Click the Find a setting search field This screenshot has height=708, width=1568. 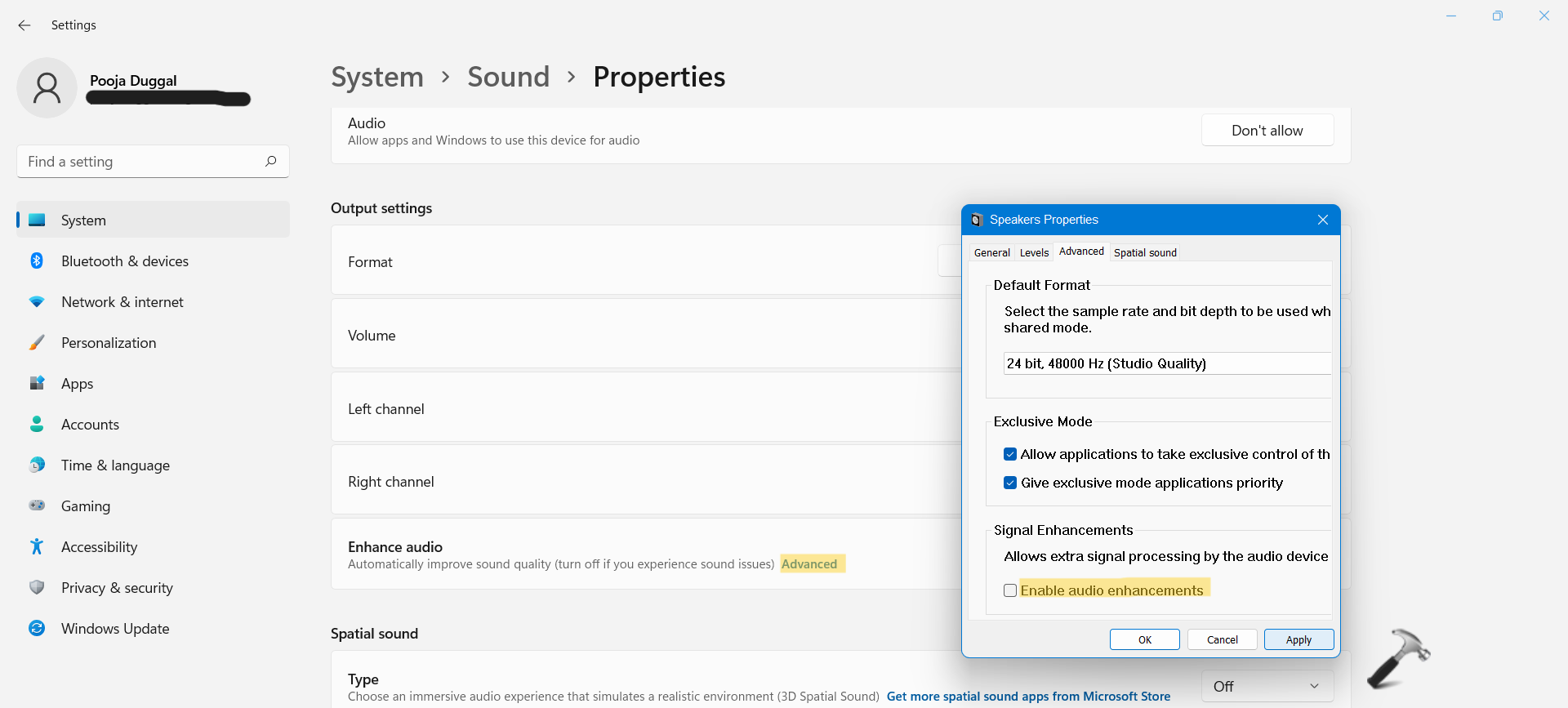(143, 162)
